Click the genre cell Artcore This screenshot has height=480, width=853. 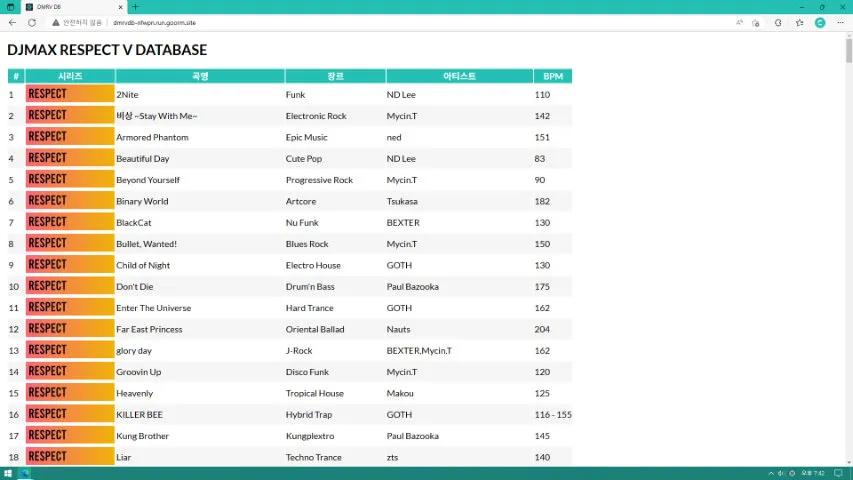click(x=301, y=201)
